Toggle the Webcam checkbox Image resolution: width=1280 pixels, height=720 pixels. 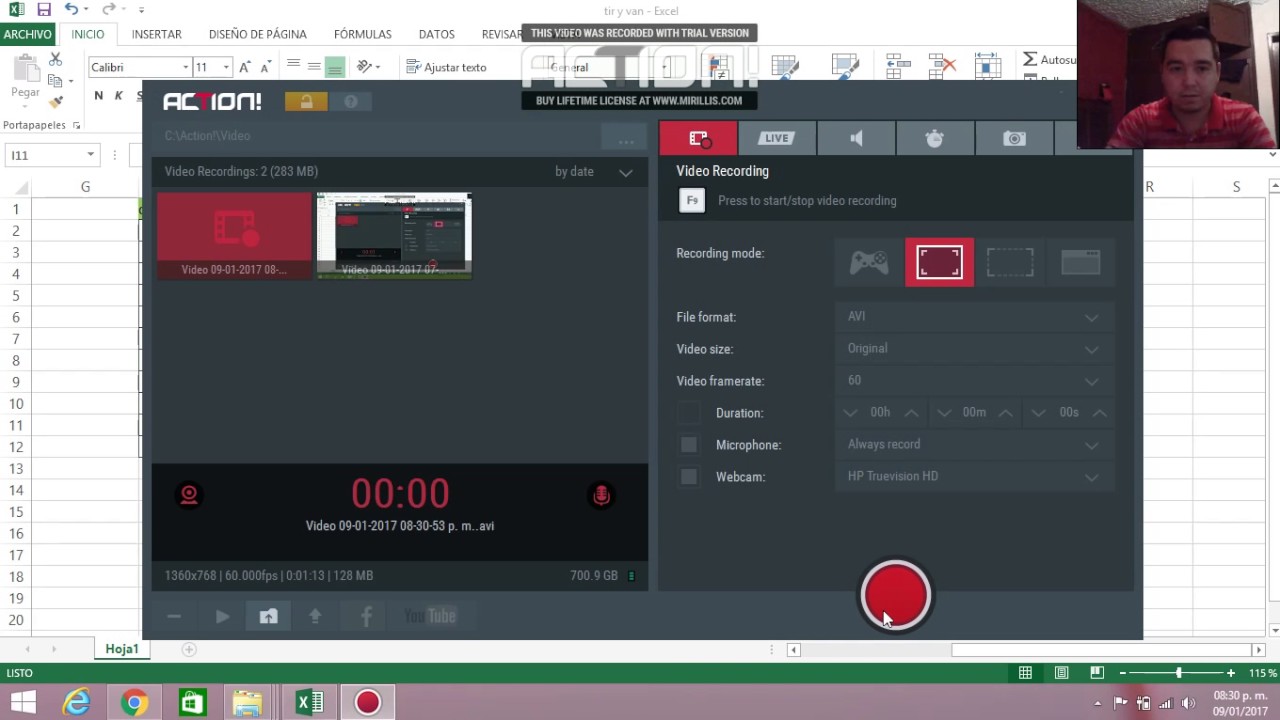[689, 477]
